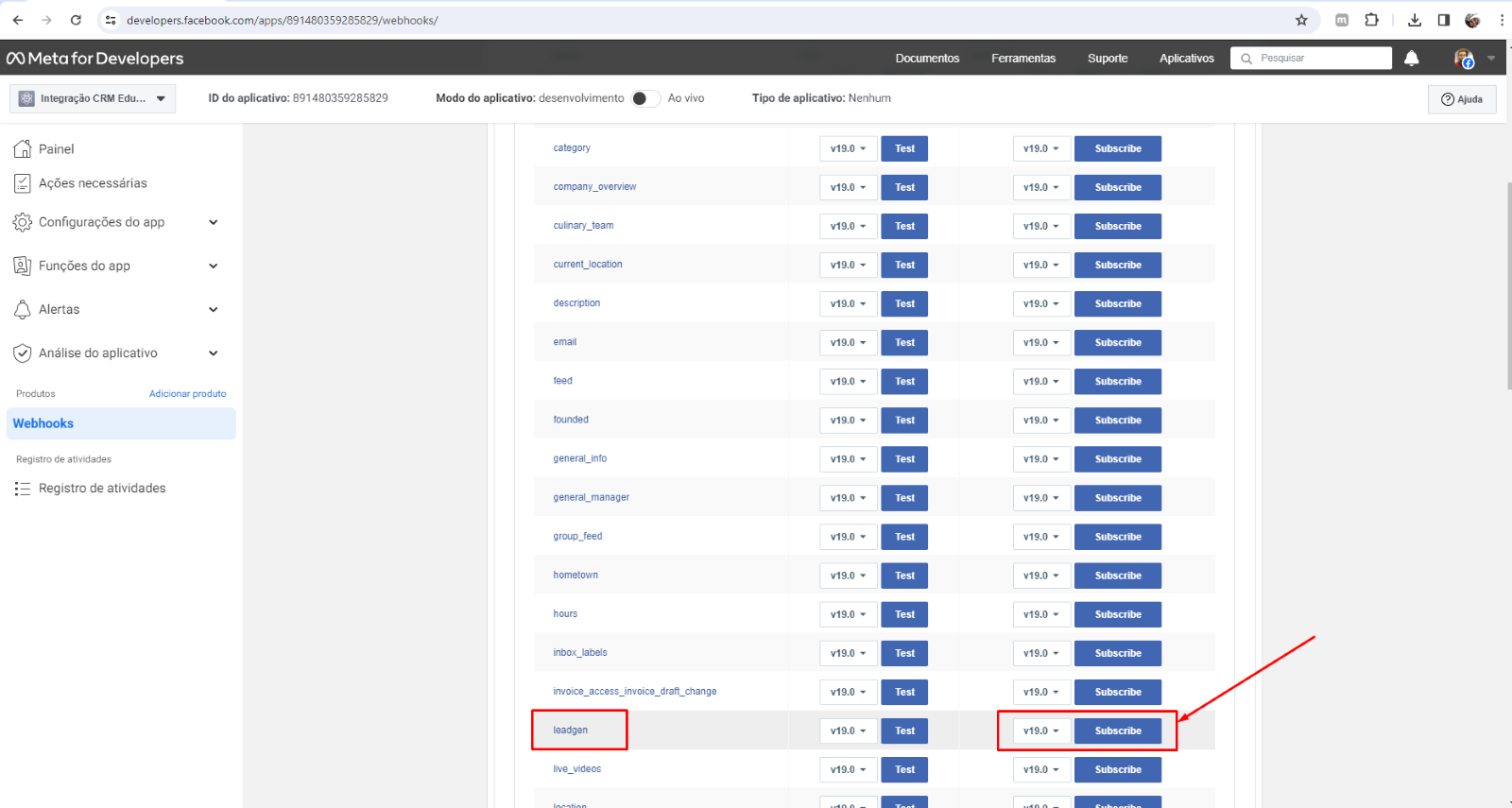Click the culinary_team field name
The height and width of the screenshot is (808, 1512).
tap(583, 226)
